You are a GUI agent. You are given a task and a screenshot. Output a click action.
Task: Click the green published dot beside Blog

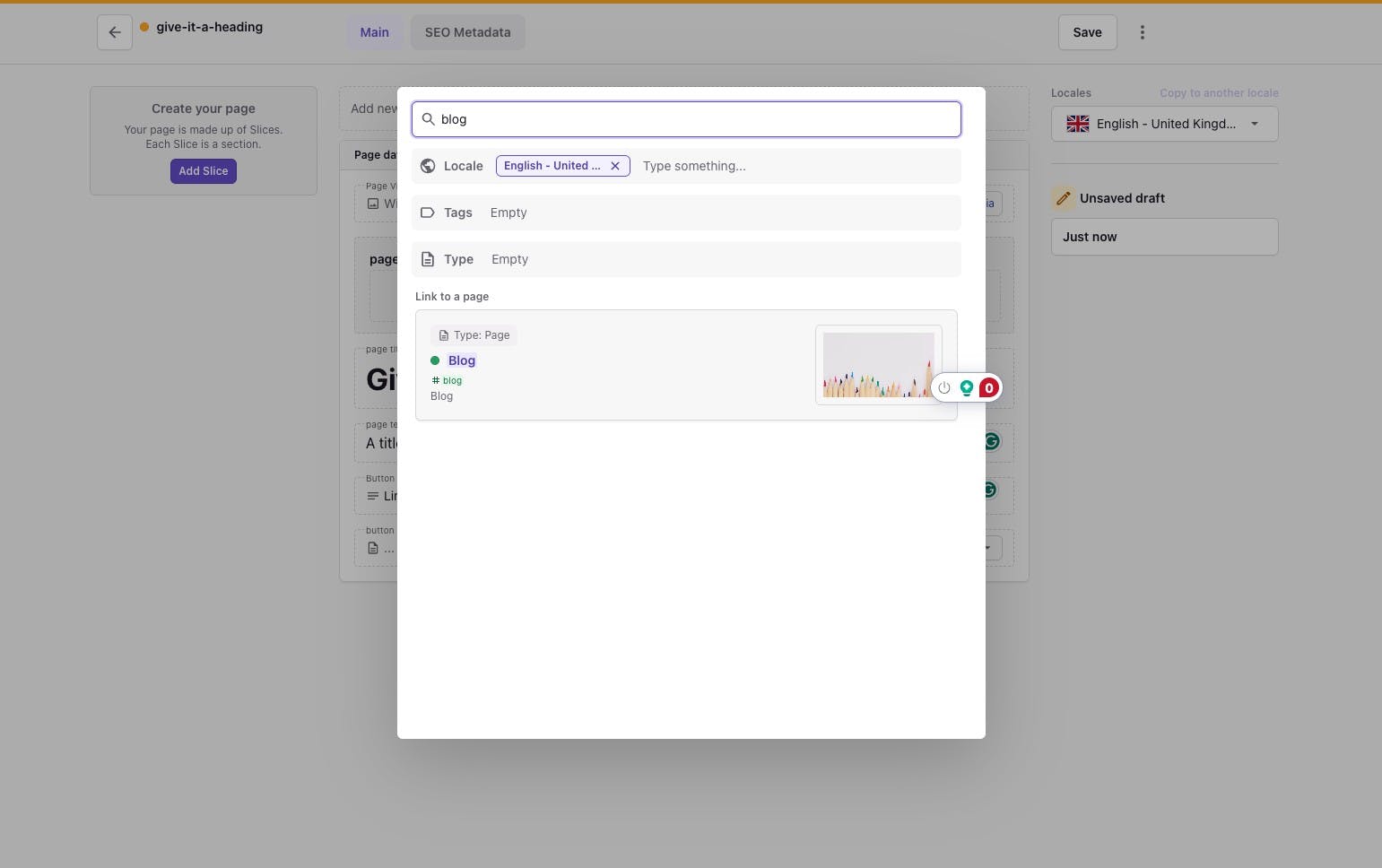(x=435, y=360)
